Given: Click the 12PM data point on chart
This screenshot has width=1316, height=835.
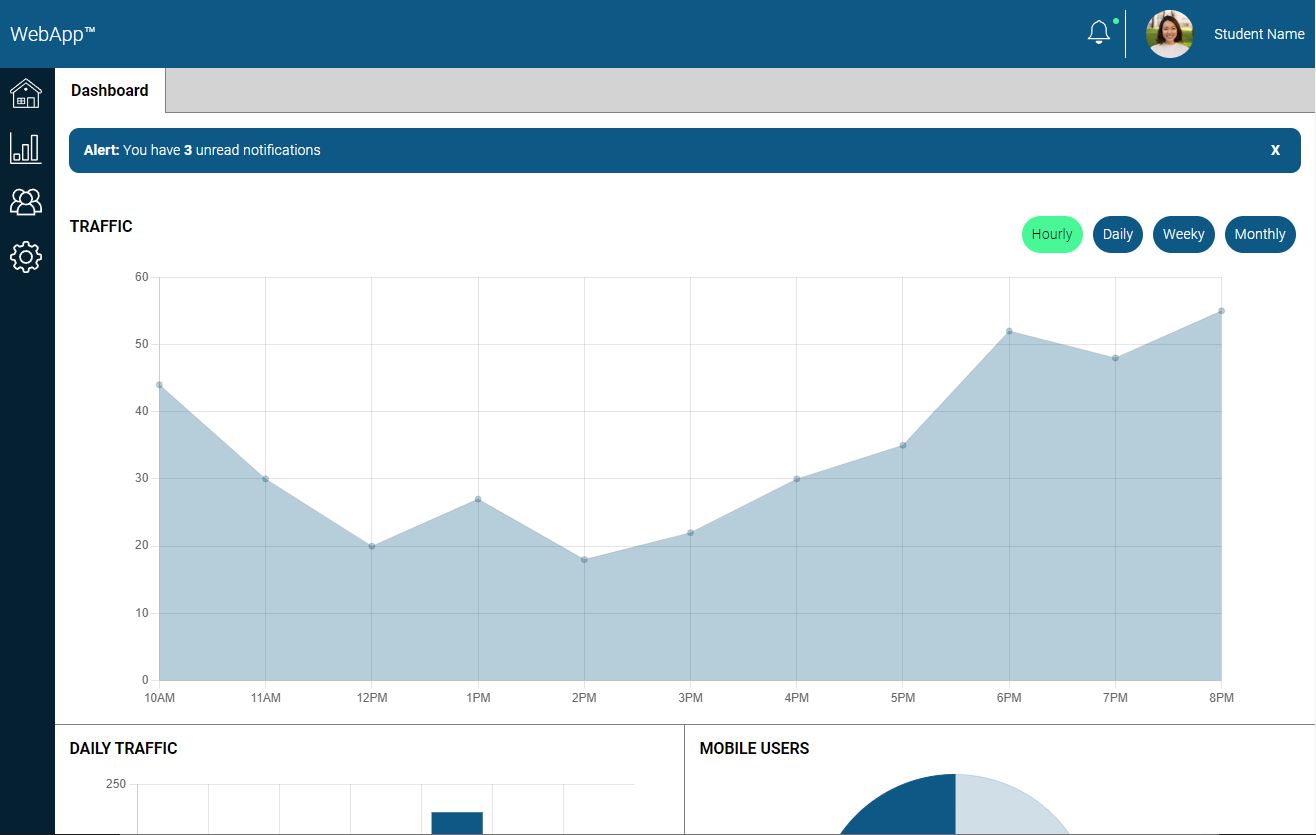Looking at the screenshot, I should [372, 546].
